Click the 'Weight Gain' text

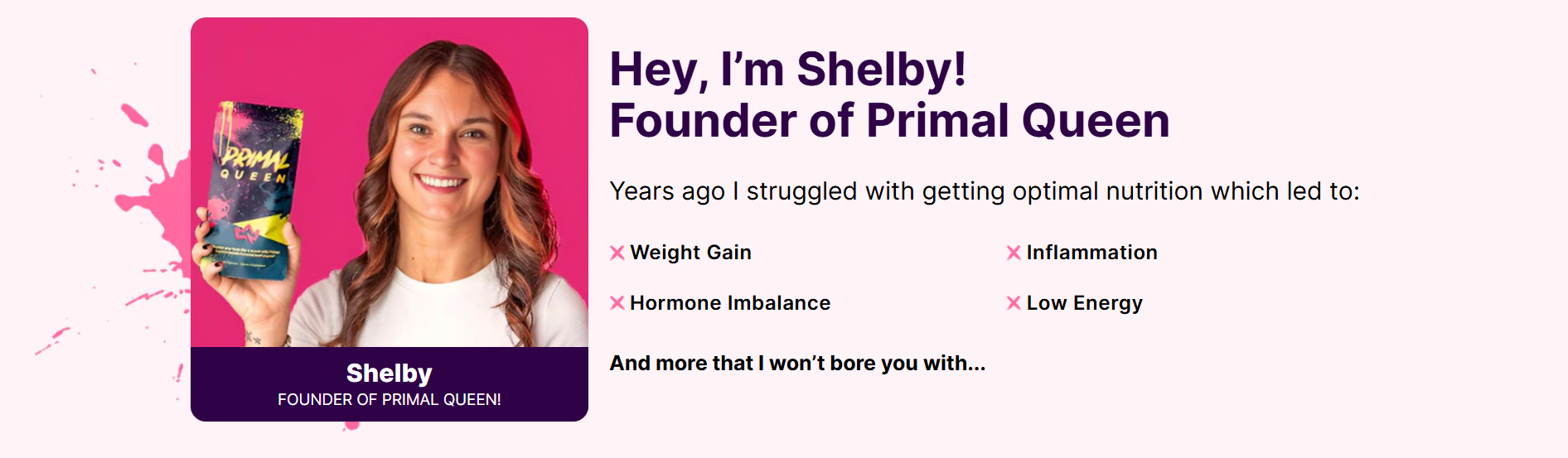click(690, 253)
